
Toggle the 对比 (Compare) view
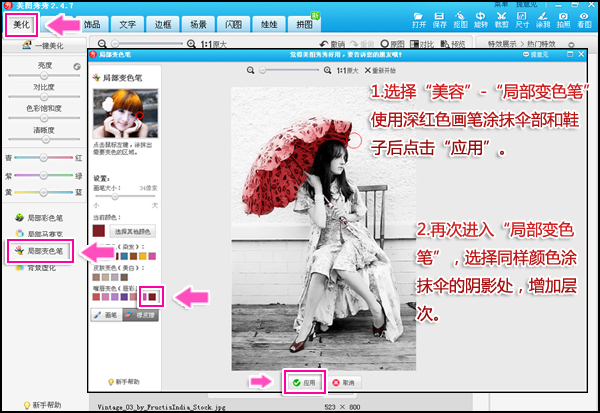point(424,44)
